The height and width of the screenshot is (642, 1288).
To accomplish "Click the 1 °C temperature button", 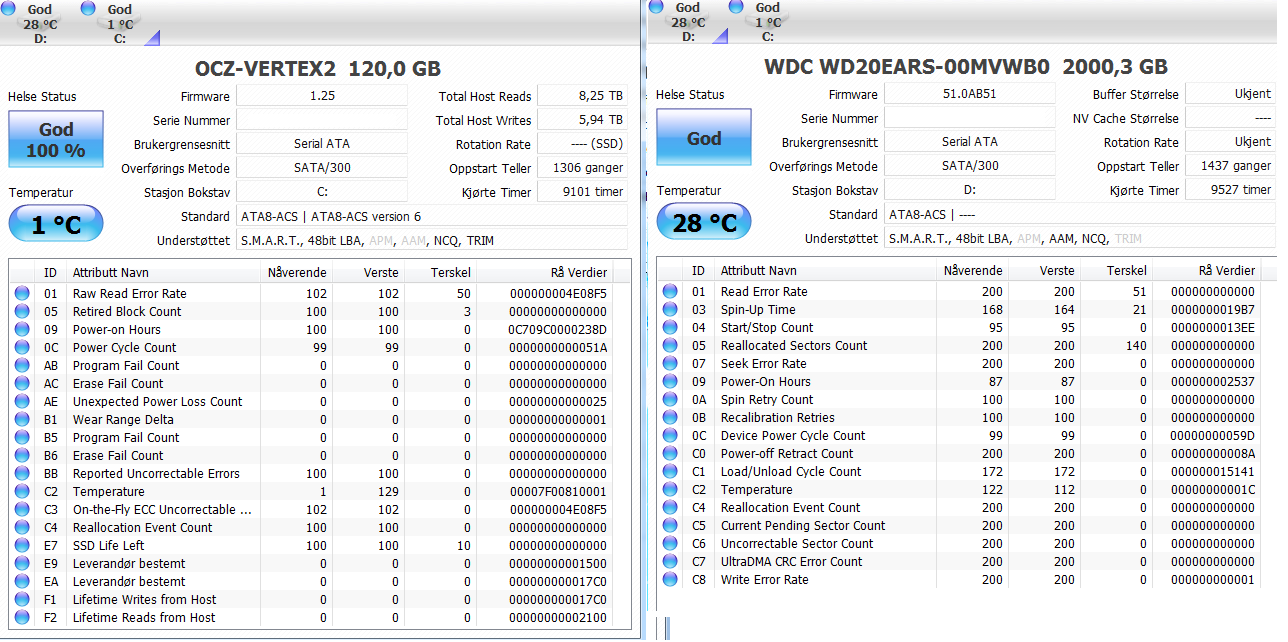I will (56, 224).
